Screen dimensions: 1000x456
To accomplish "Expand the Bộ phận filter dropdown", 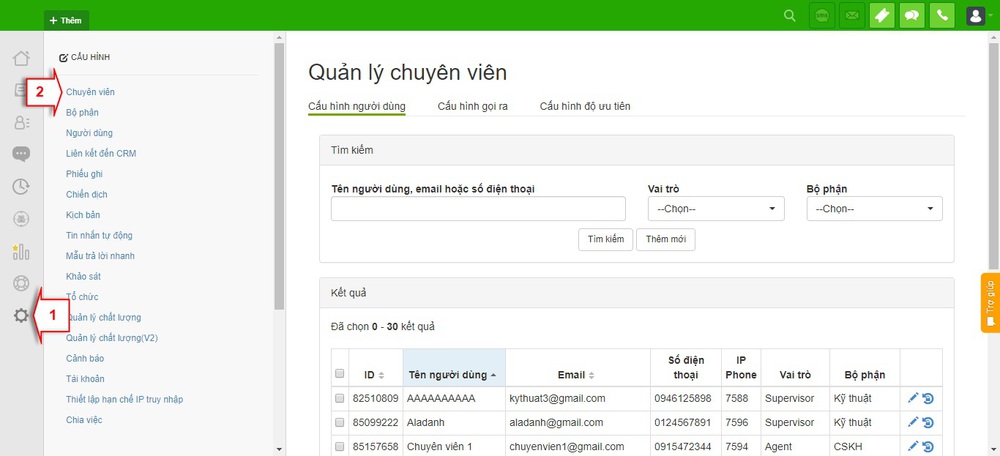I will 874,209.
